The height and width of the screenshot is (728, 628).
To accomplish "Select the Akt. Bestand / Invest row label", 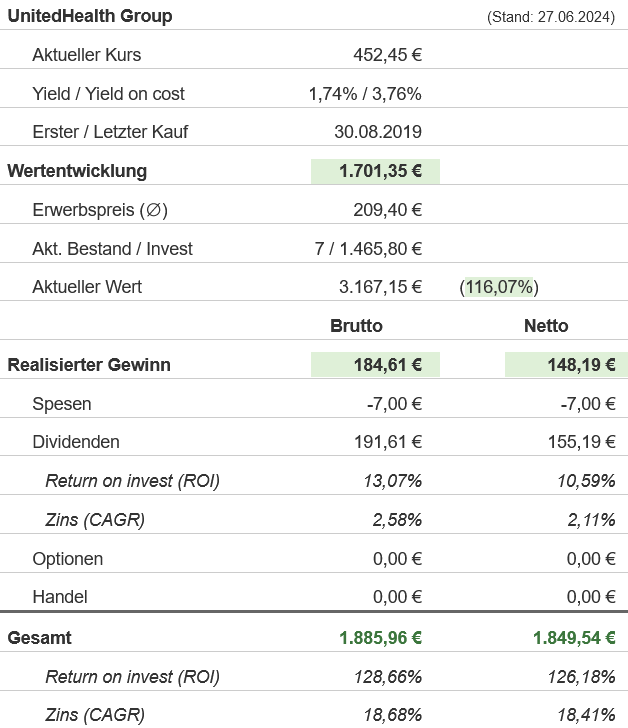I will 112,249.
